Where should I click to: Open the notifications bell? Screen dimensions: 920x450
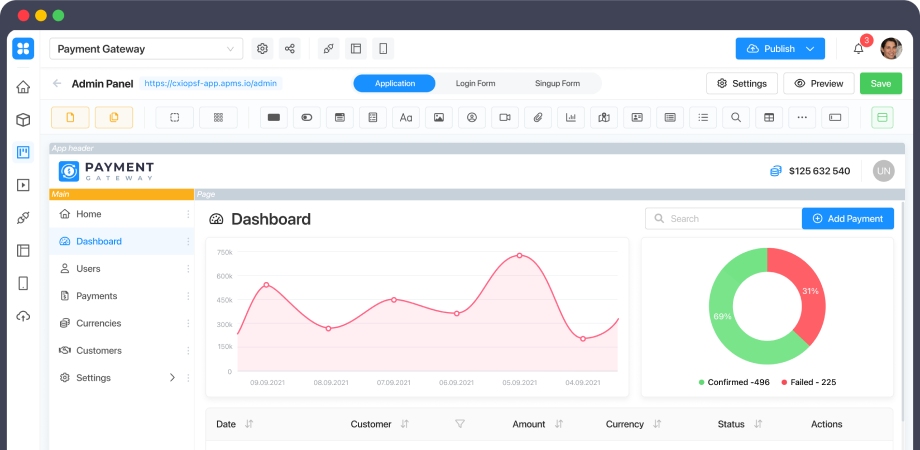858,49
